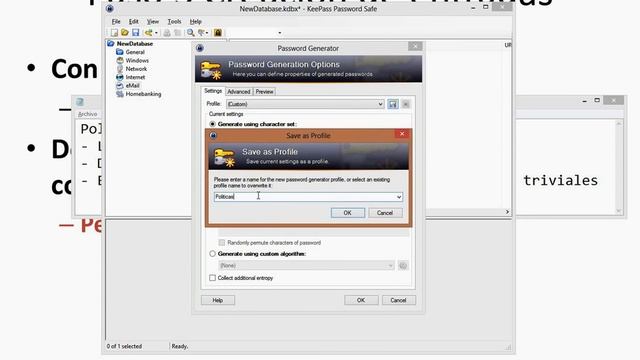Close the Save as Profile dialog
This screenshot has height=360, width=640.
(x=402, y=134)
